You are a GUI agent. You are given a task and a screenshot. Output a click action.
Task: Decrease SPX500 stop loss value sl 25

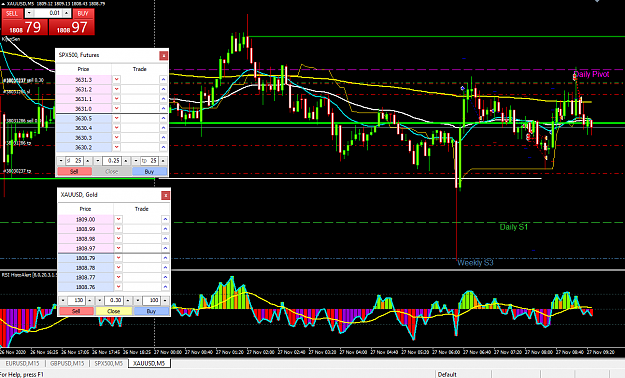pos(61,161)
